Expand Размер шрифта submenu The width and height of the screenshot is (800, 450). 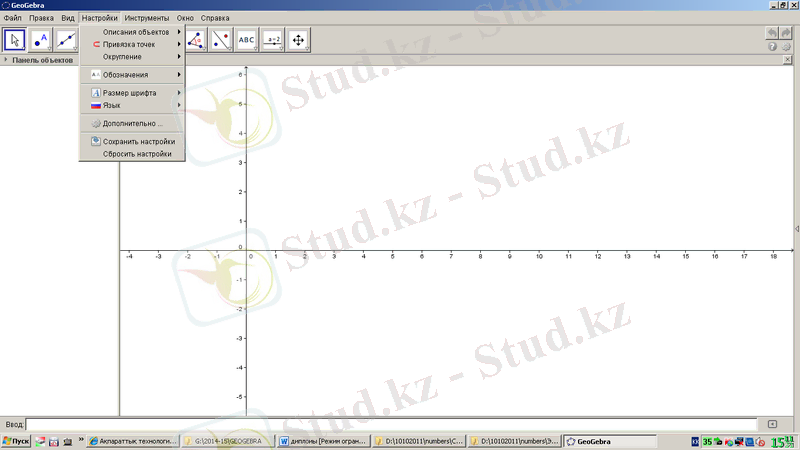pyautogui.click(x=132, y=93)
